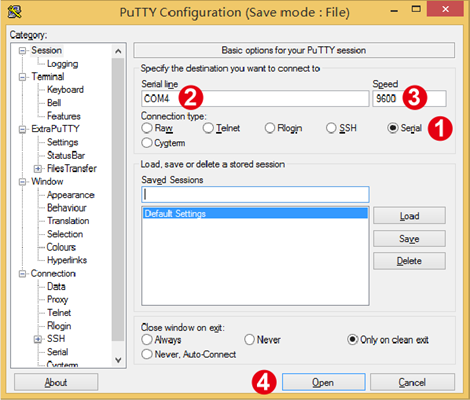Image resolution: width=470 pixels, height=400 pixels.
Task: Open the Proxy category
Action: (58, 299)
